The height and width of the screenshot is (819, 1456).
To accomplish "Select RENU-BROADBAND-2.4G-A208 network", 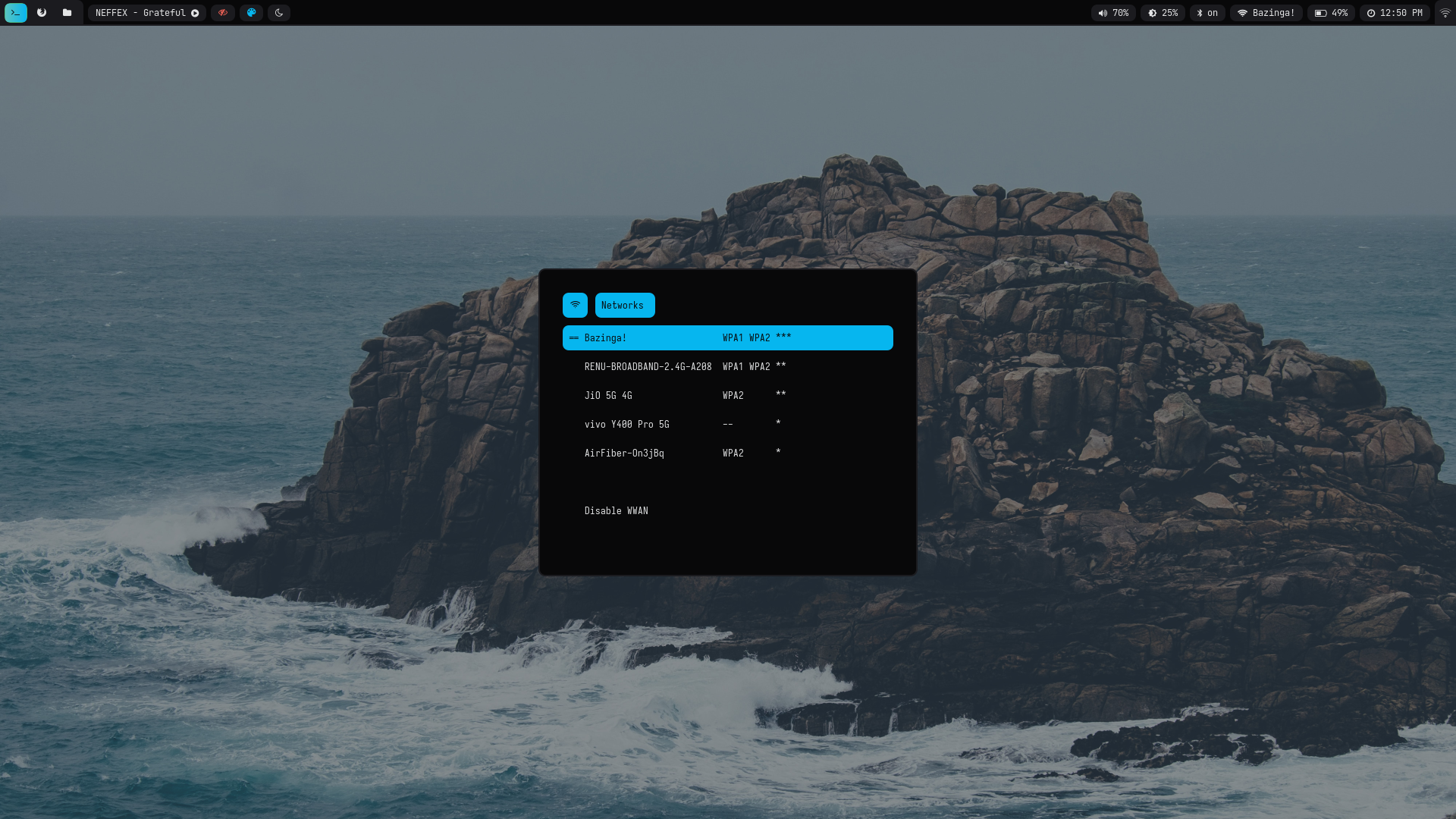I will [x=728, y=366].
